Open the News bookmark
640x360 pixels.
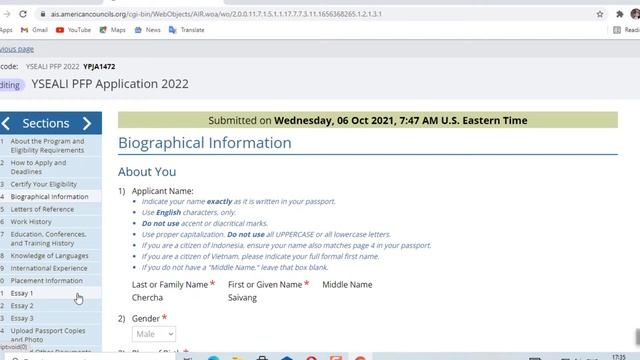click(x=147, y=30)
